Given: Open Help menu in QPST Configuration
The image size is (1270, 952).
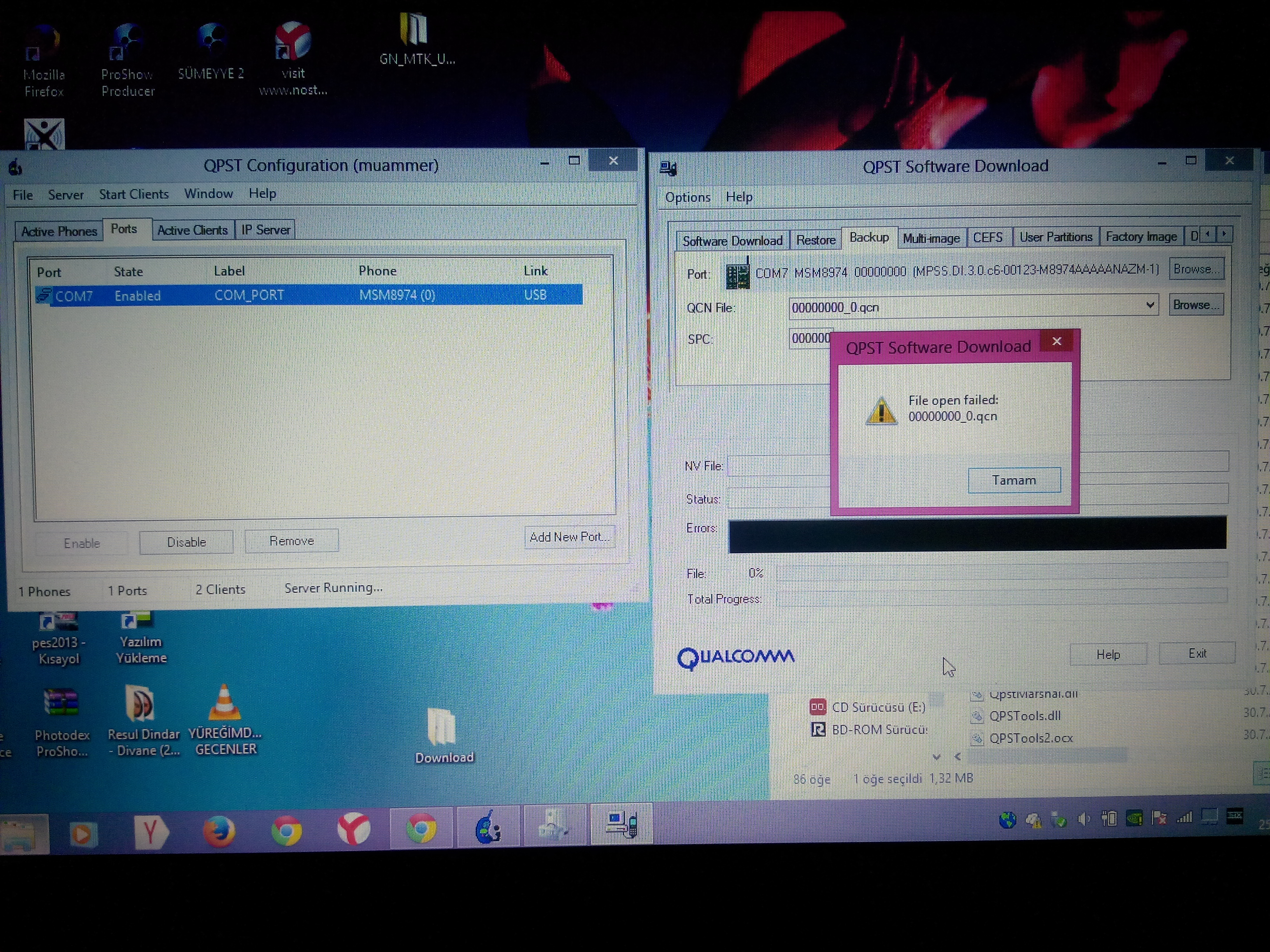Looking at the screenshot, I should point(262,193).
